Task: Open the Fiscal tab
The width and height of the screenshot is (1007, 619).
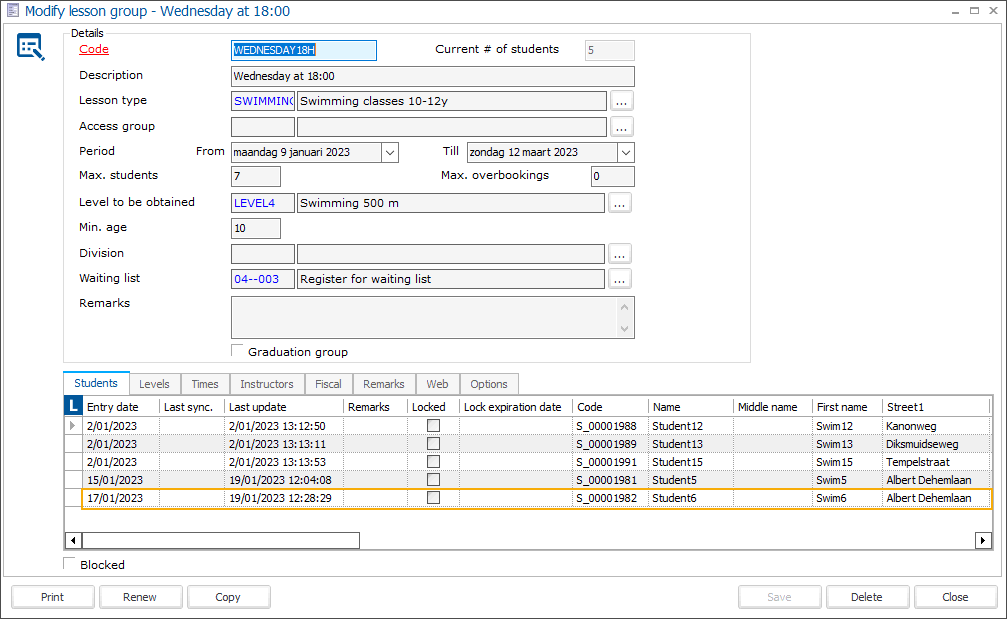Action: [328, 384]
